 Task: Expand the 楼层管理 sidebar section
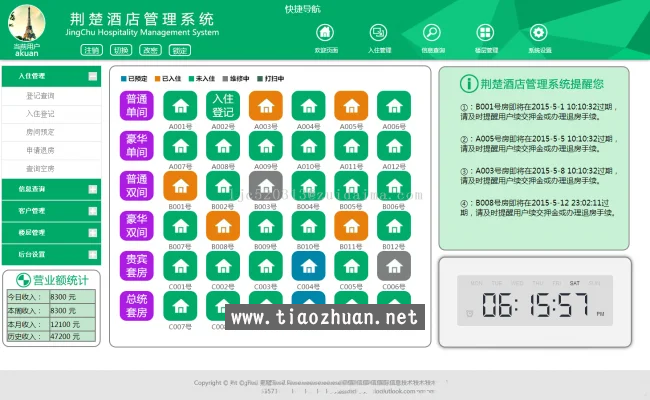(x=93, y=233)
